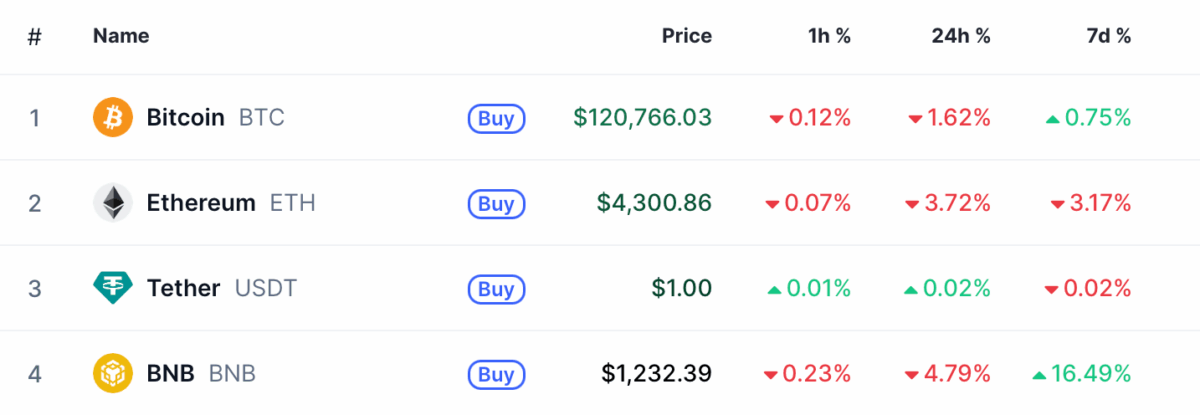1200x415 pixels.
Task: Click the BNB coin logo icon
Action: pos(113,374)
